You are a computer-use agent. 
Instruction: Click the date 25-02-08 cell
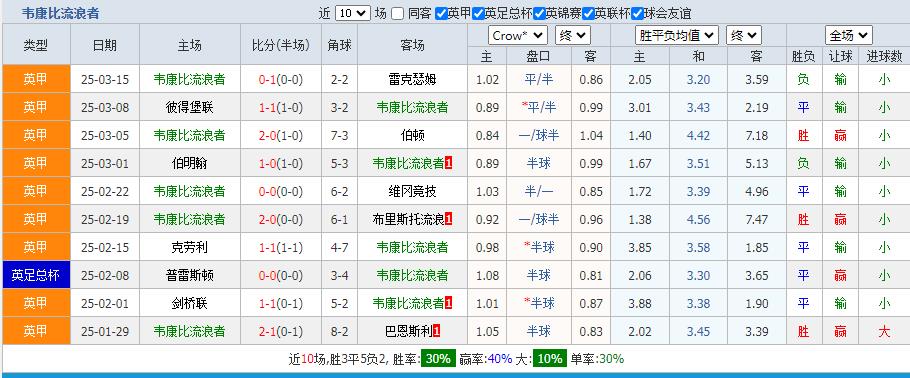tap(104, 275)
